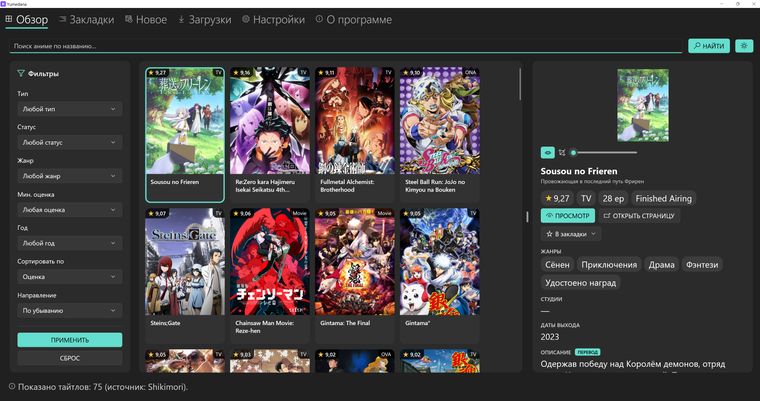Open the Год dropdown showing Любой год
The width and height of the screenshot is (760, 401).
70,243
